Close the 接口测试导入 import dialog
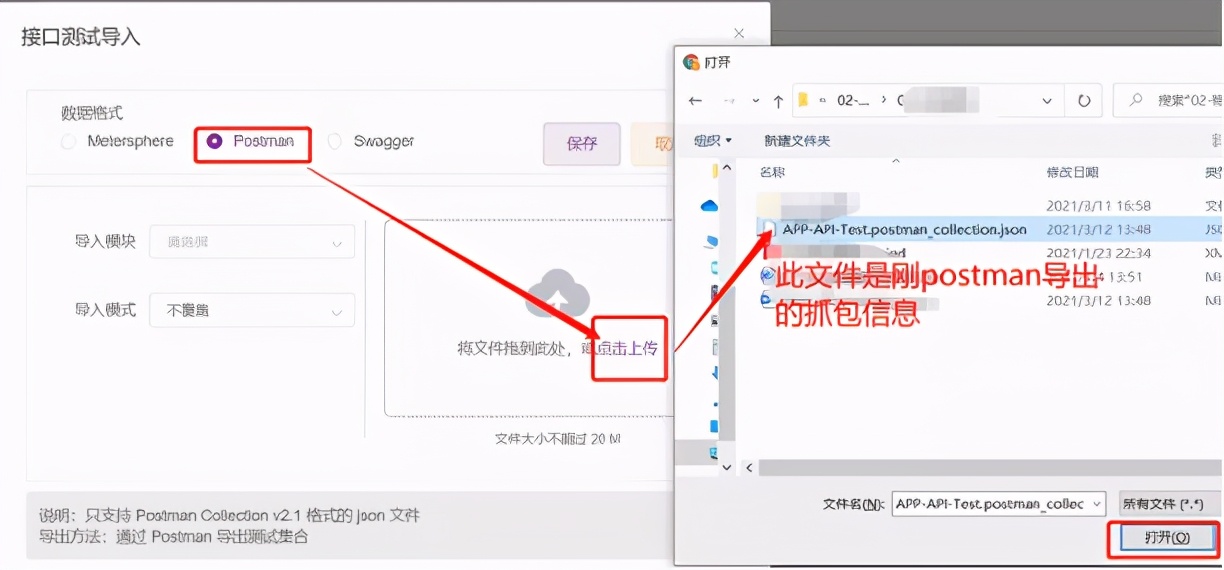The image size is (1224, 570). 739,35
